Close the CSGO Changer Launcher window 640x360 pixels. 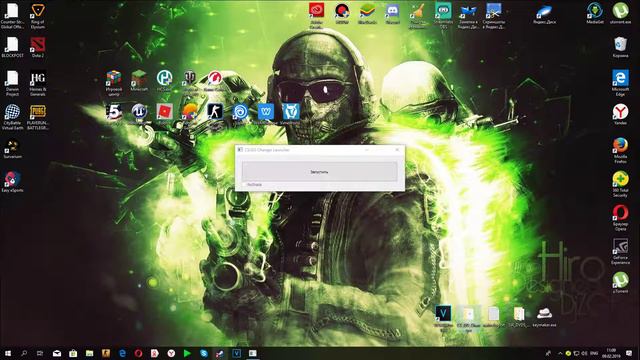397,150
